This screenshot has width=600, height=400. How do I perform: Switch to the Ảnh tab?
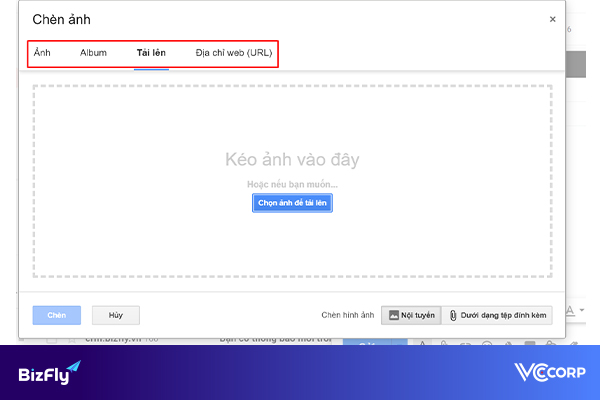[42, 53]
